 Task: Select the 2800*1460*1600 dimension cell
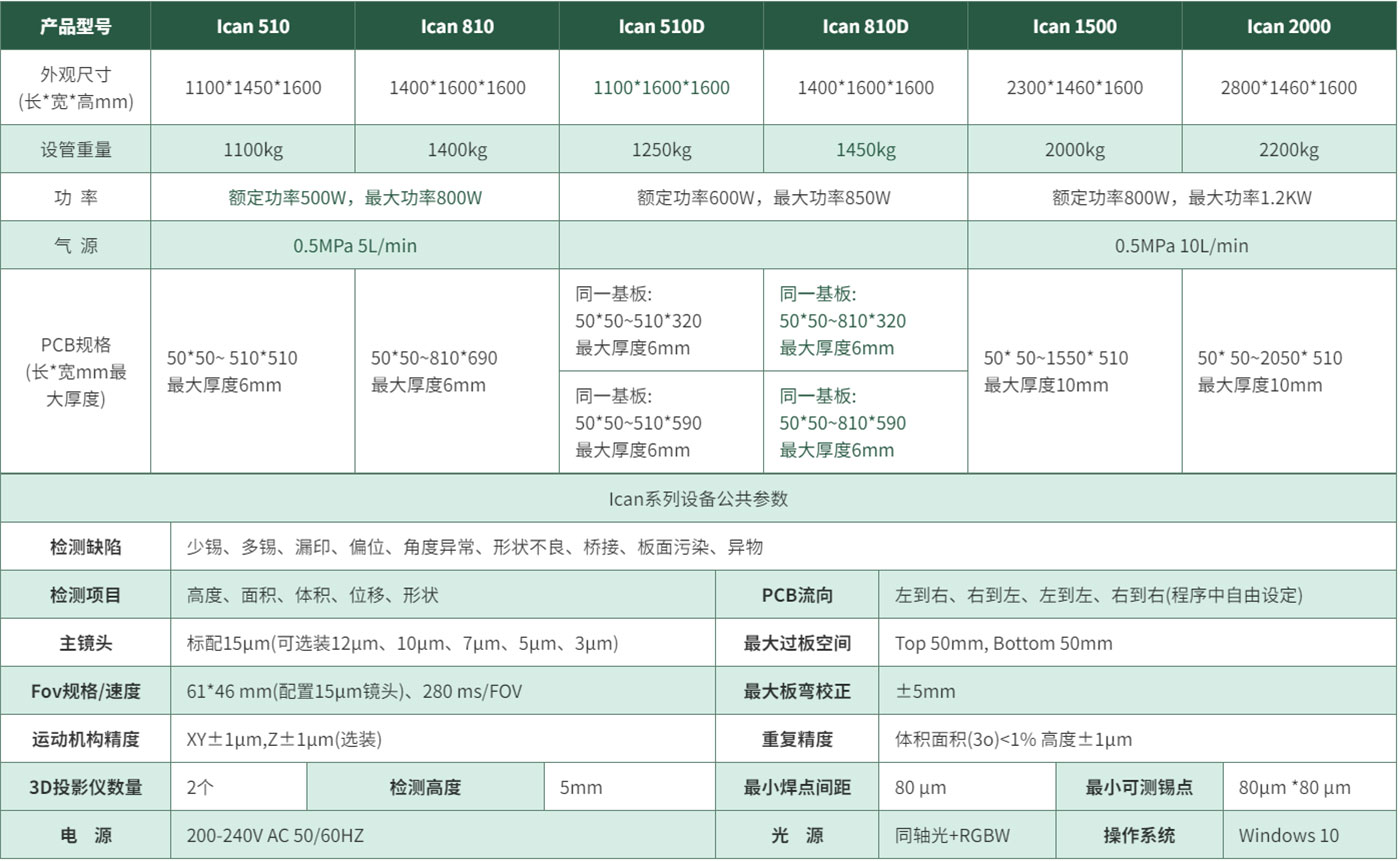coord(1288,88)
